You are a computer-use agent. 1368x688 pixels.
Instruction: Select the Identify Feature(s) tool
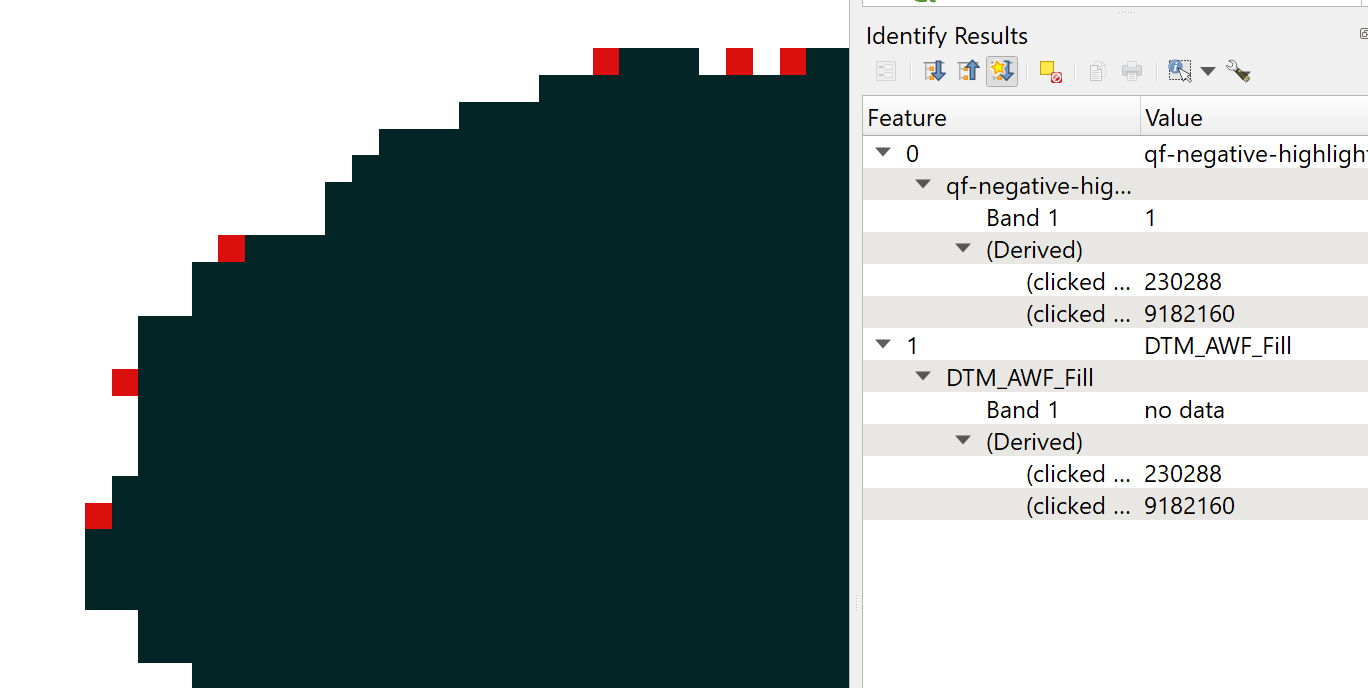pos(1180,70)
